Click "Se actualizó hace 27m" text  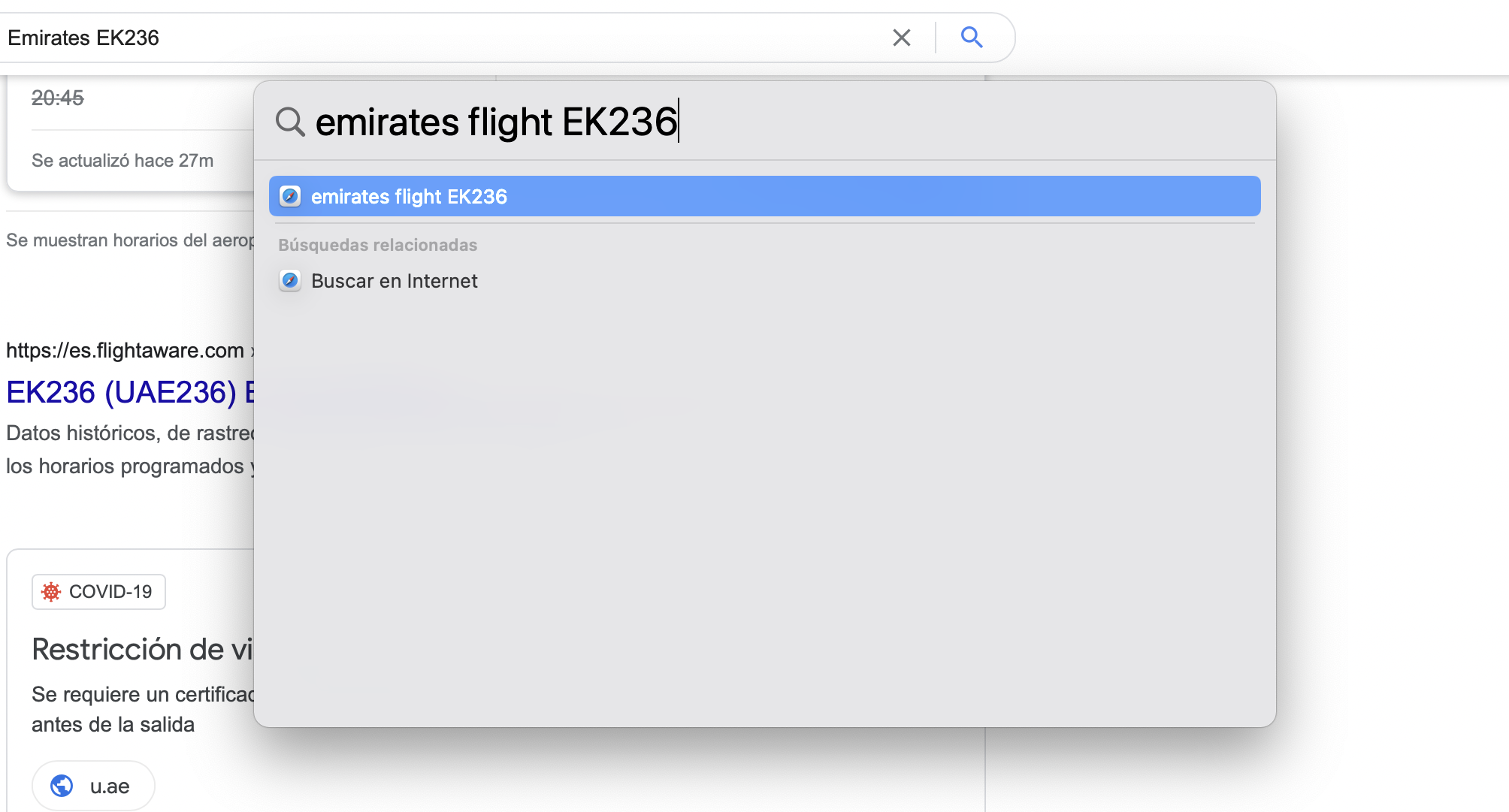tap(122, 161)
